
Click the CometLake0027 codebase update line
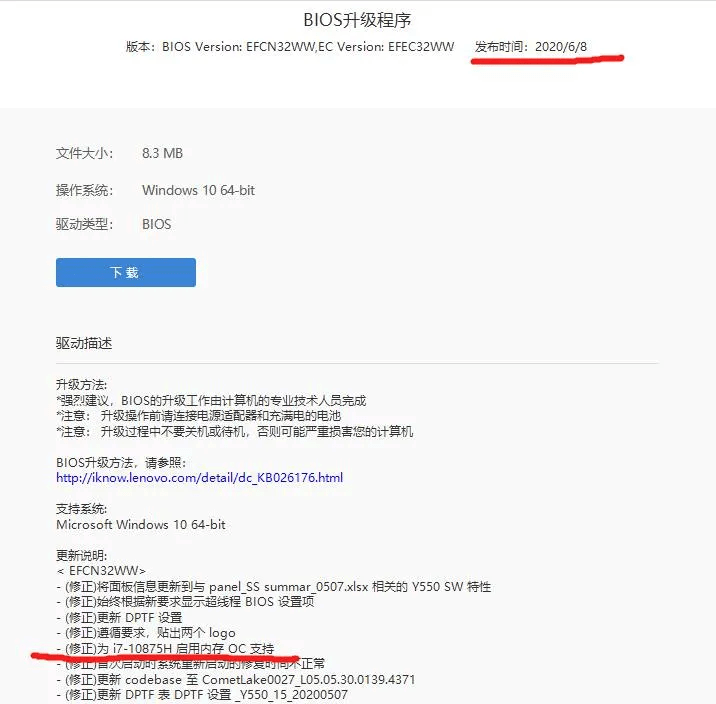point(236,680)
